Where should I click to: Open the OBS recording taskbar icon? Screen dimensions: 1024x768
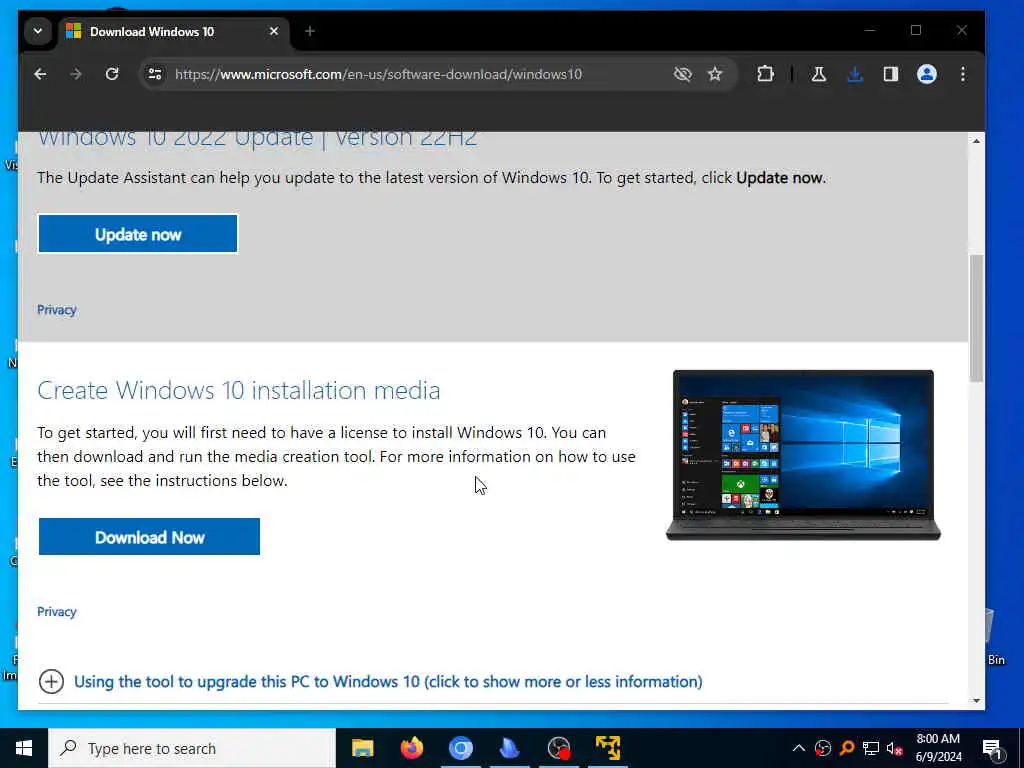point(559,748)
